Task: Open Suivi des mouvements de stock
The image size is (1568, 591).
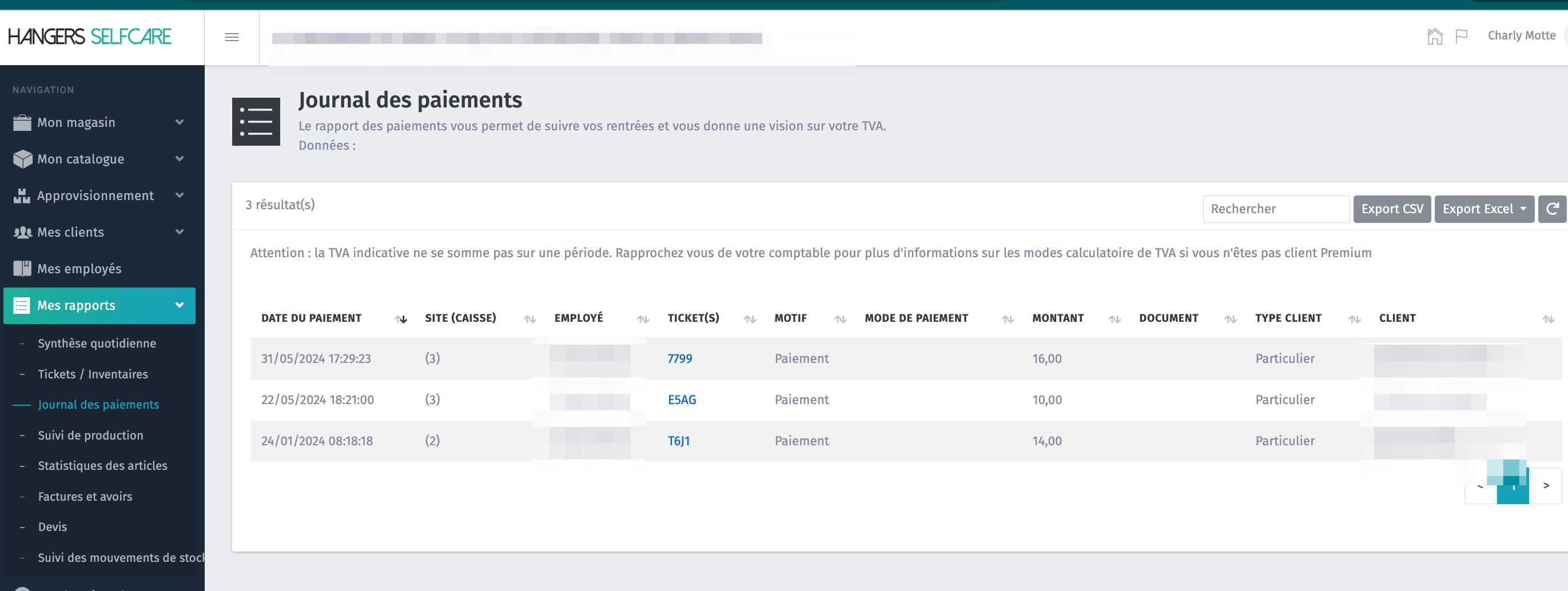Action: click(x=121, y=557)
